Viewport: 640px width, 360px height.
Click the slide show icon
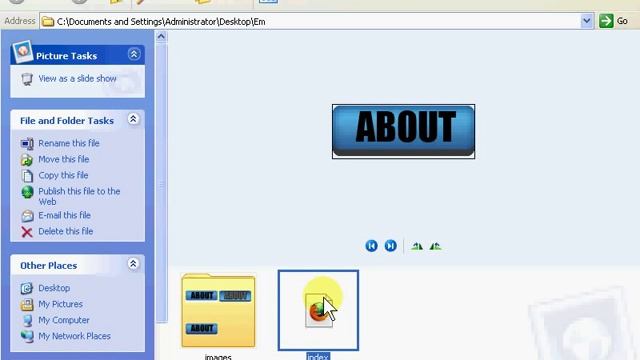[27, 79]
